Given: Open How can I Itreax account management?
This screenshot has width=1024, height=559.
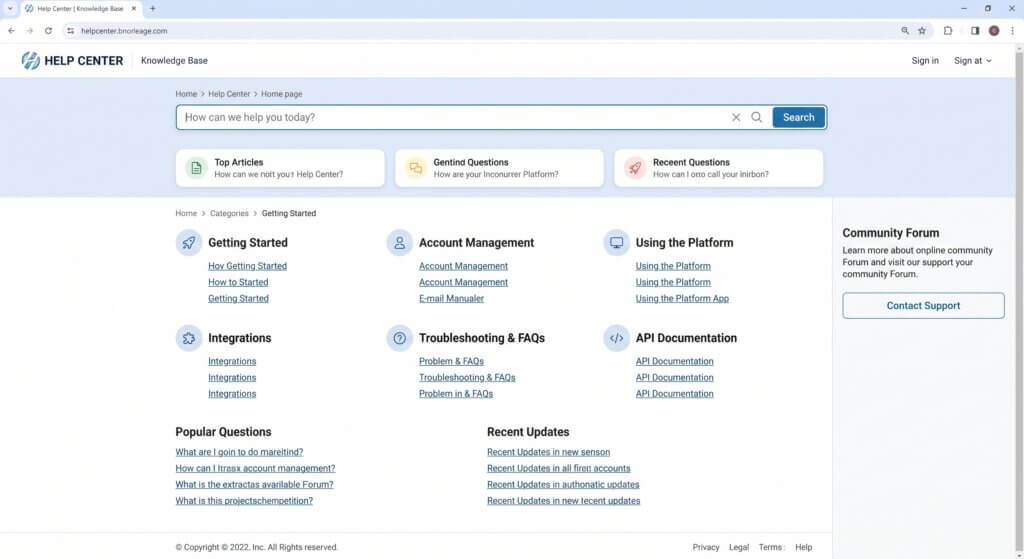Looking at the screenshot, I should tap(255, 469).
